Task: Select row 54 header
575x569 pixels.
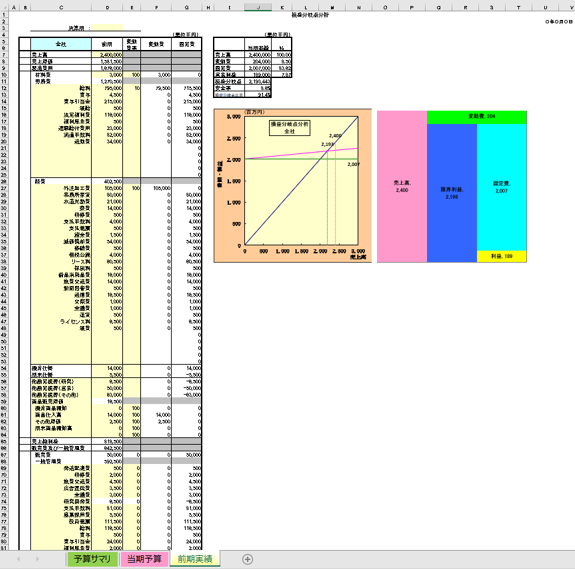Action: pyautogui.click(x=4, y=368)
